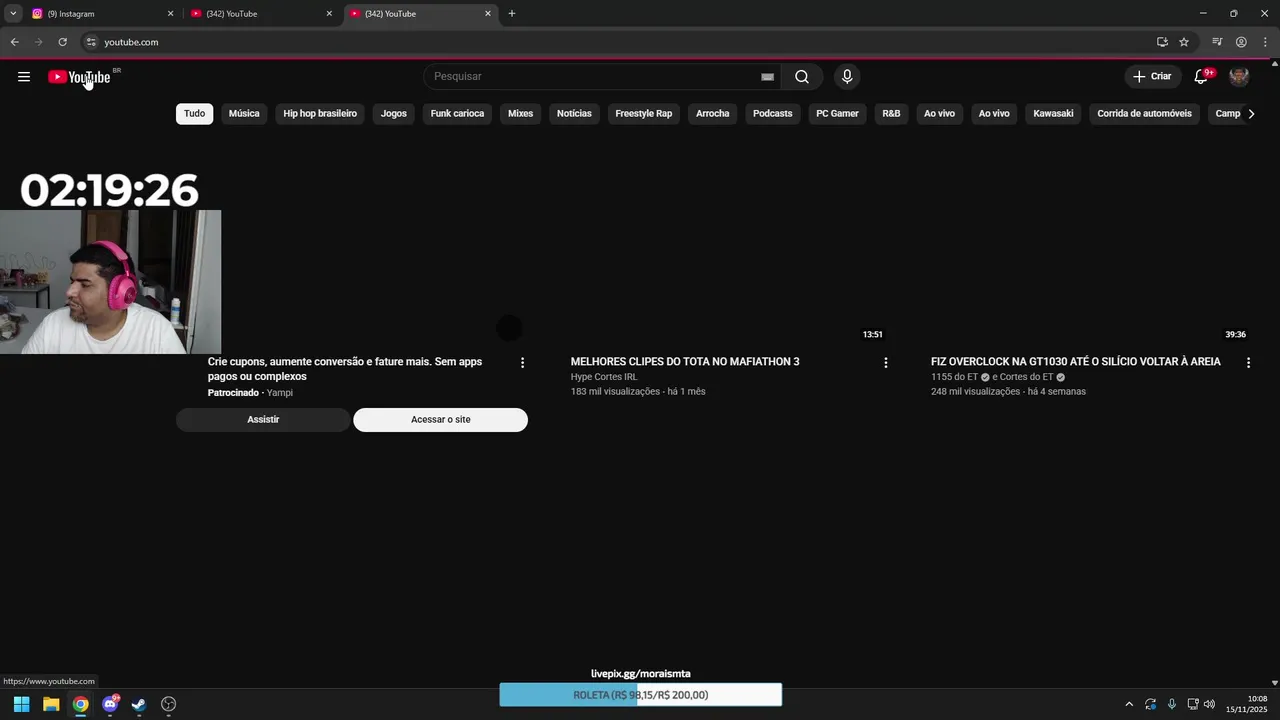
Task: Open options for FIZ OVERCLOCK NA GT1030 video
Action: click(1248, 363)
